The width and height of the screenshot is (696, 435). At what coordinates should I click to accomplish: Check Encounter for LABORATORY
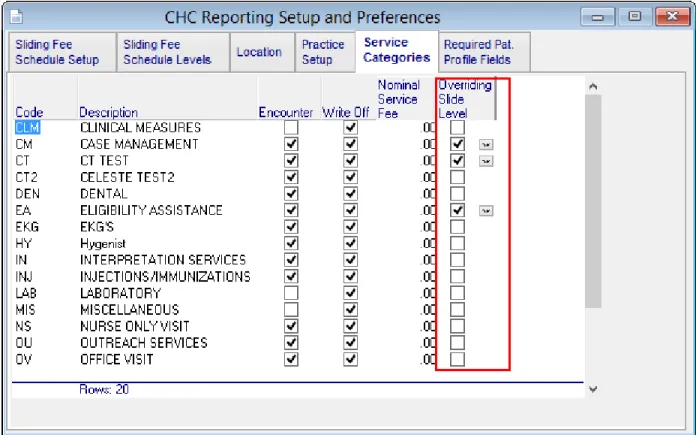click(x=291, y=293)
